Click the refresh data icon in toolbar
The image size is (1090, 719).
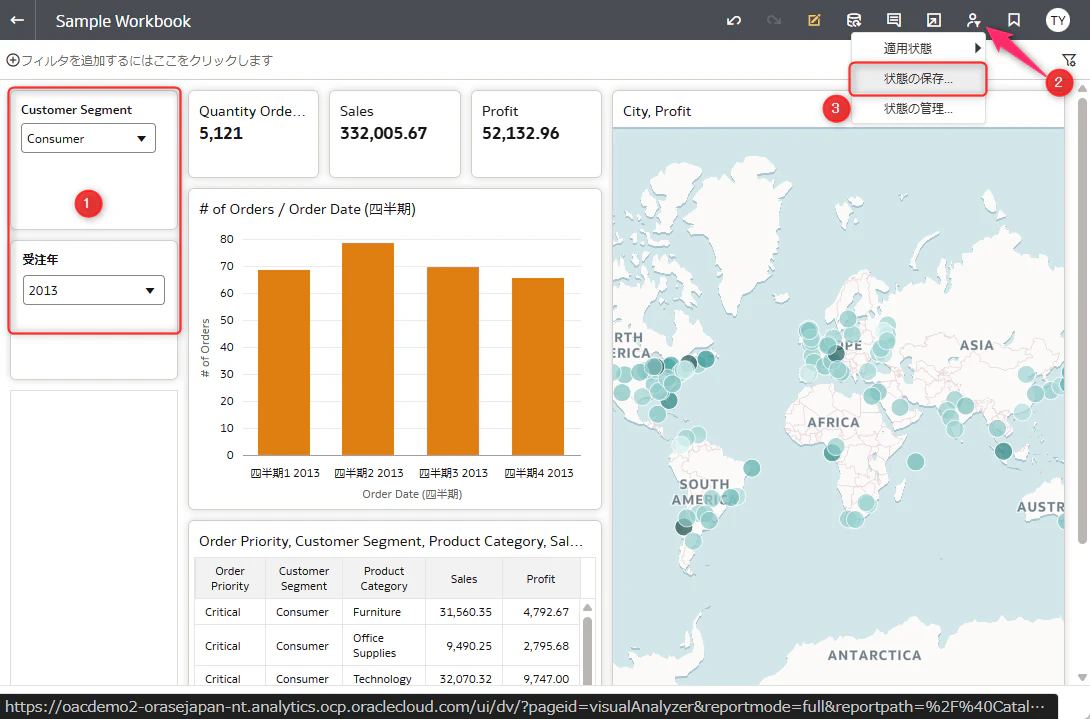pyautogui.click(x=854, y=20)
